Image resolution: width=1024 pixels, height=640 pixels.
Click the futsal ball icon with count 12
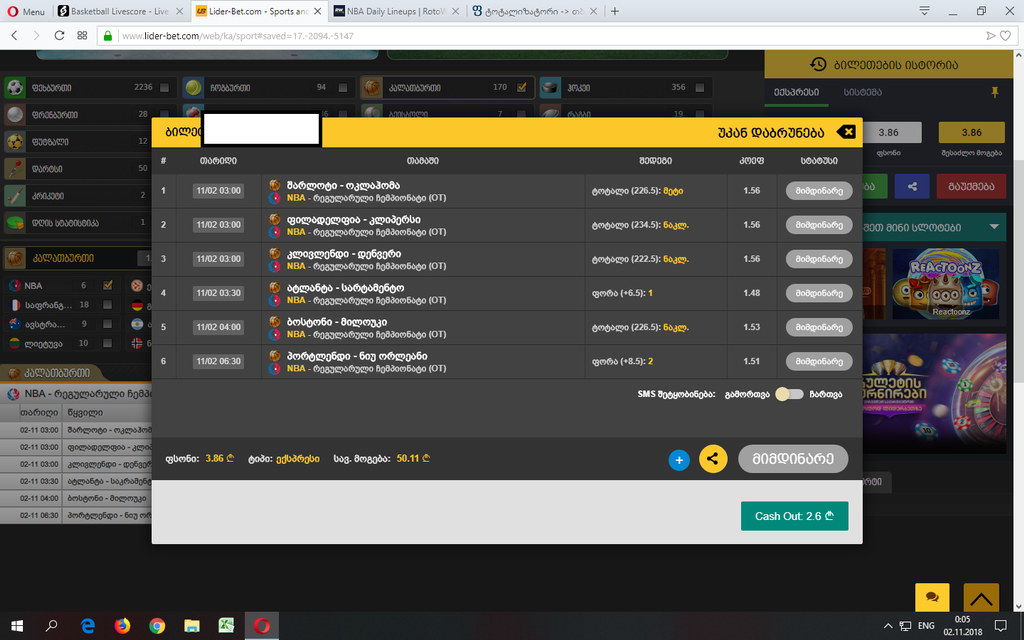click(15, 142)
